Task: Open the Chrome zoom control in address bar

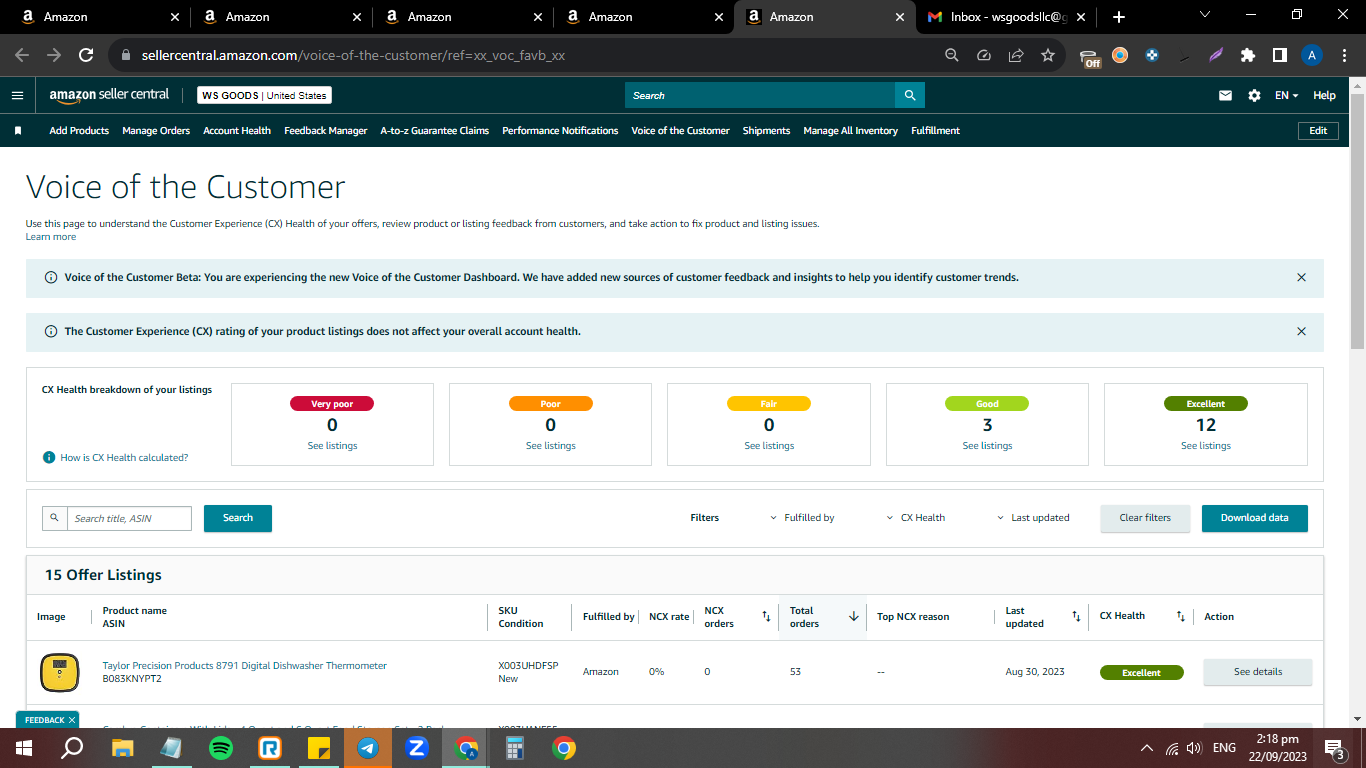Action: pyautogui.click(x=952, y=56)
